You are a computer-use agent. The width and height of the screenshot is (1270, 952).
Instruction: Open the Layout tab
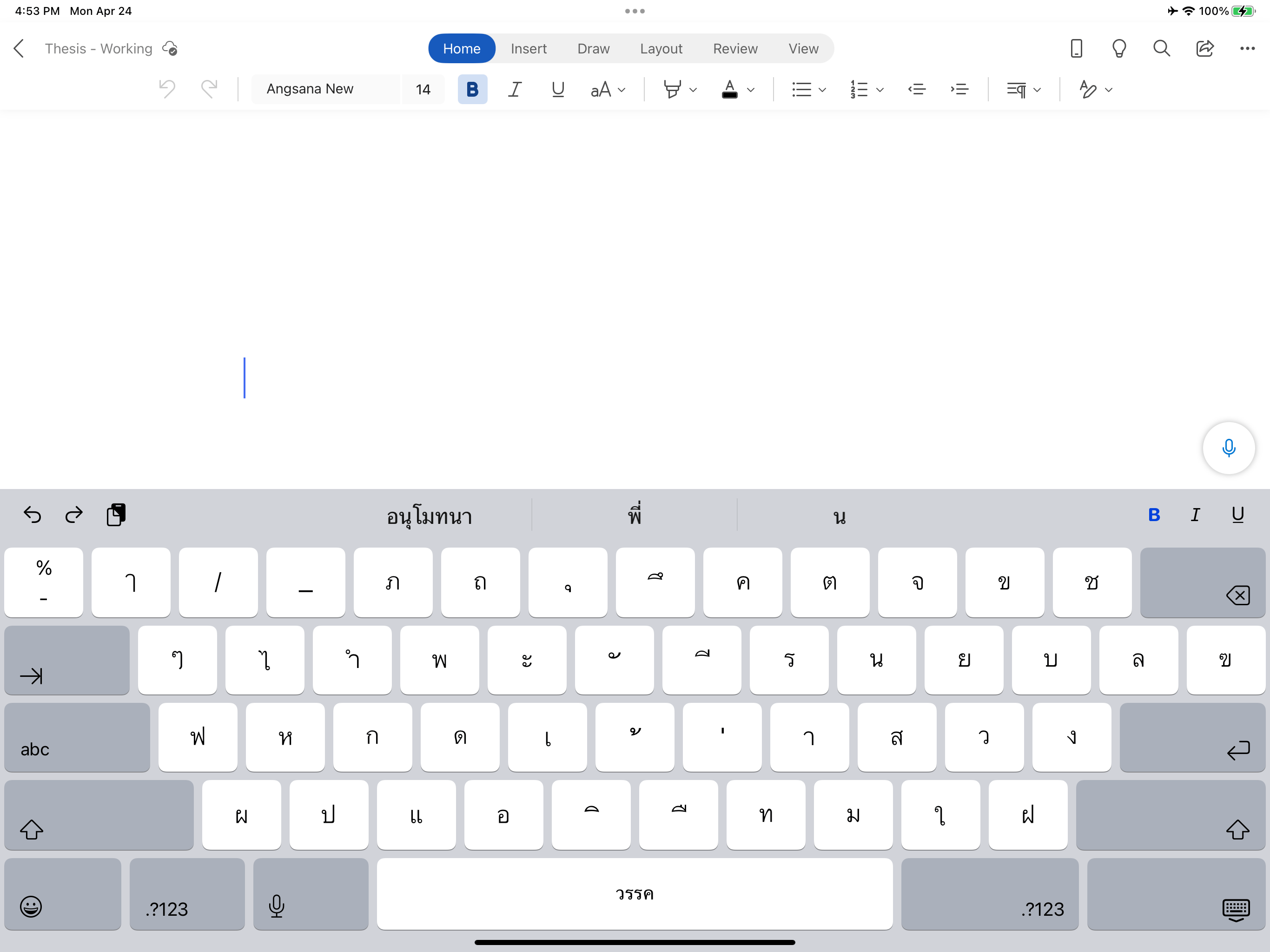tap(661, 49)
